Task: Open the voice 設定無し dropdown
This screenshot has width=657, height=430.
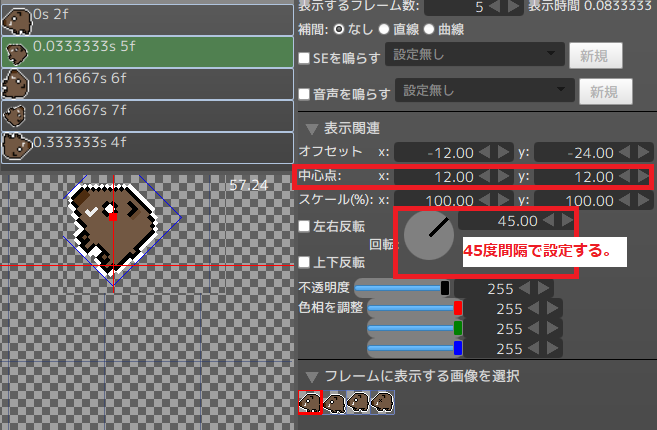Action: (x=485, y=90)
